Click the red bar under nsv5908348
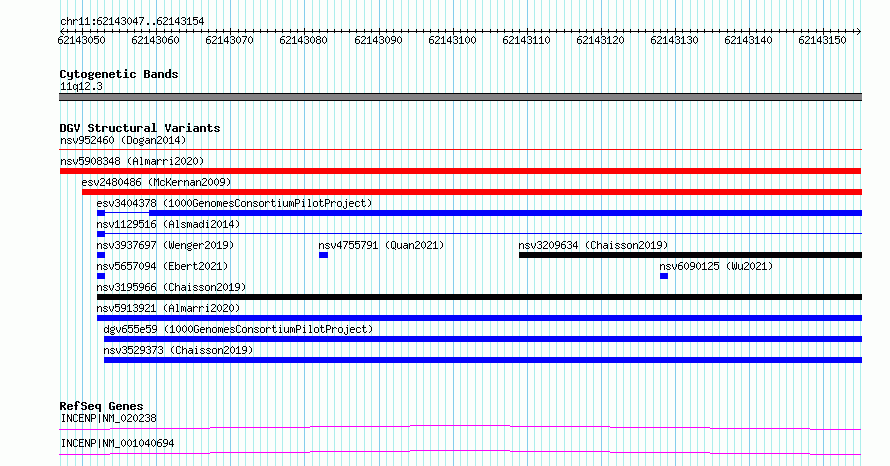890x466 pixels. (460, 171)
